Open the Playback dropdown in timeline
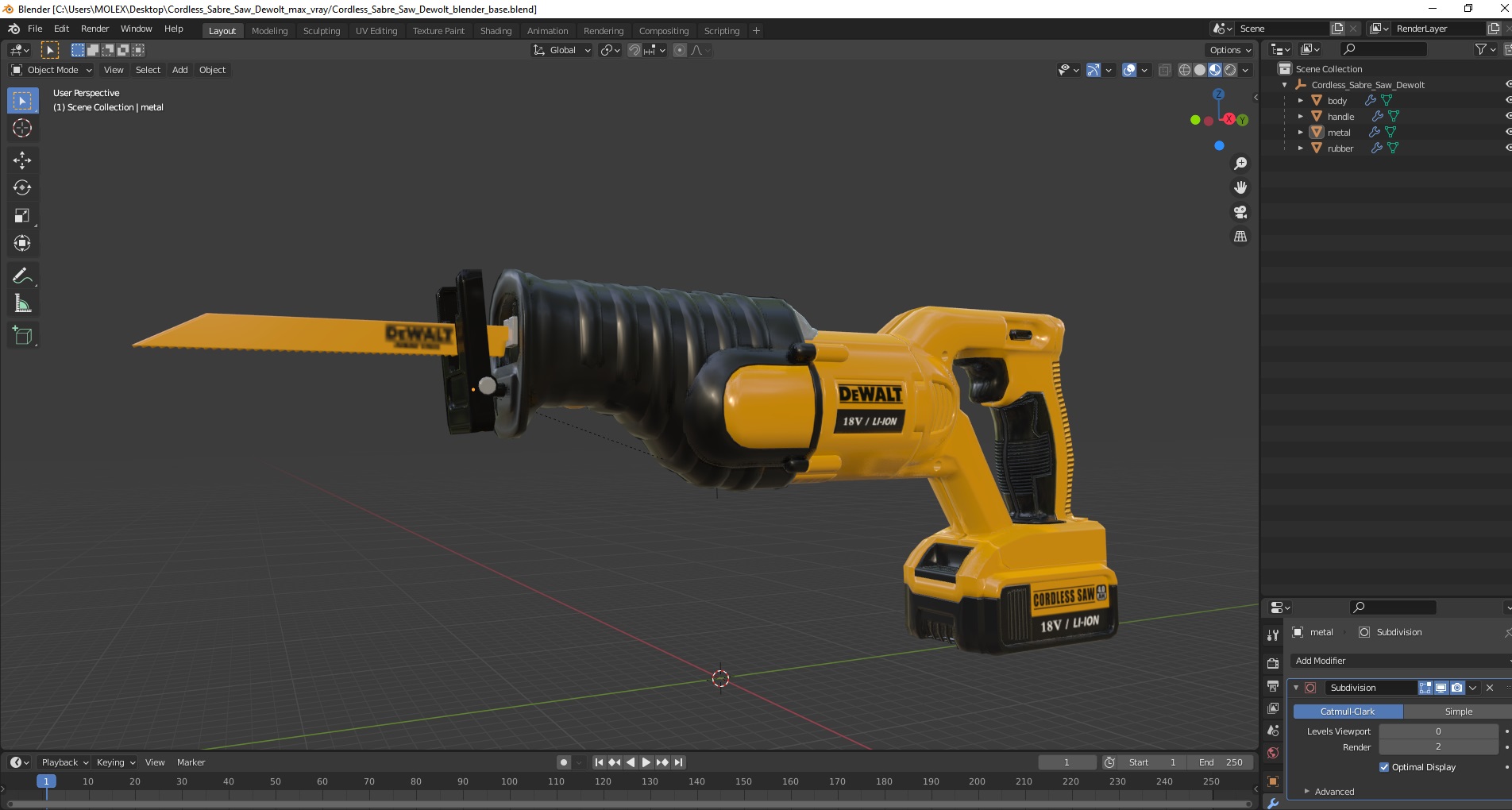 (64, 762)
